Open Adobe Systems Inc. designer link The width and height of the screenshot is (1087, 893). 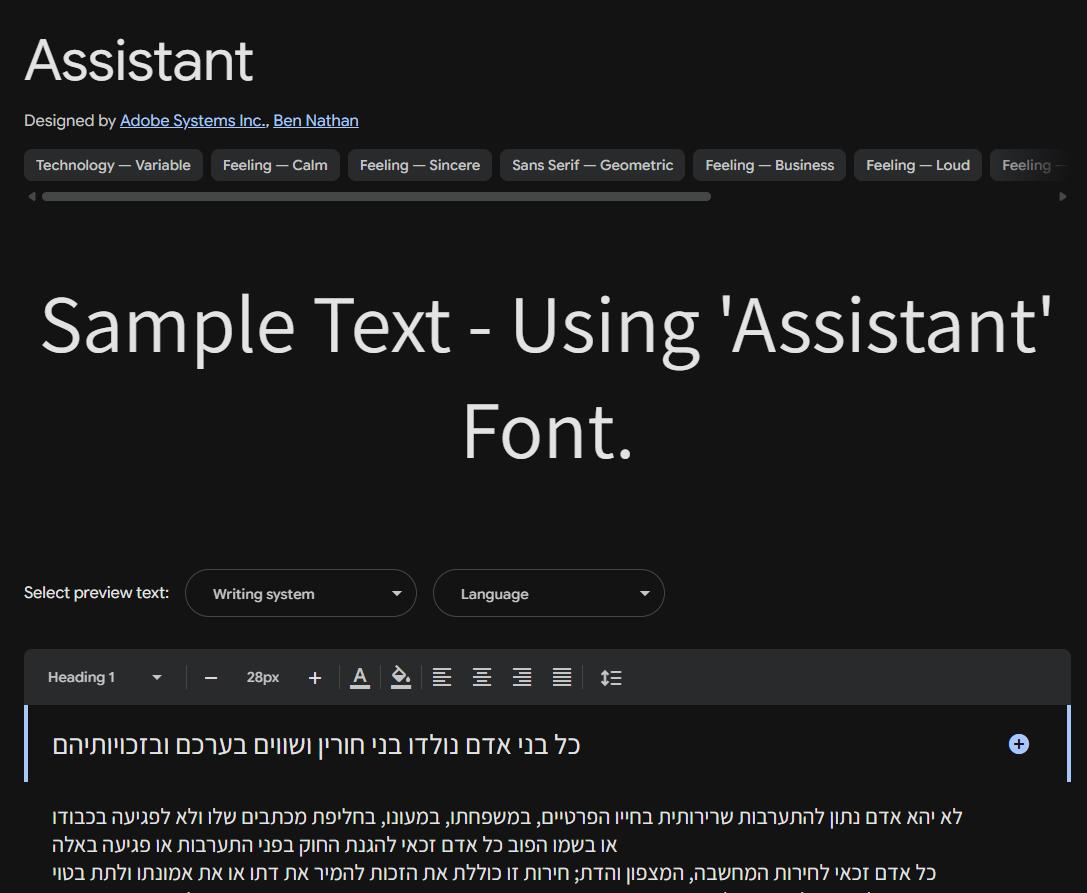(193, 121)
